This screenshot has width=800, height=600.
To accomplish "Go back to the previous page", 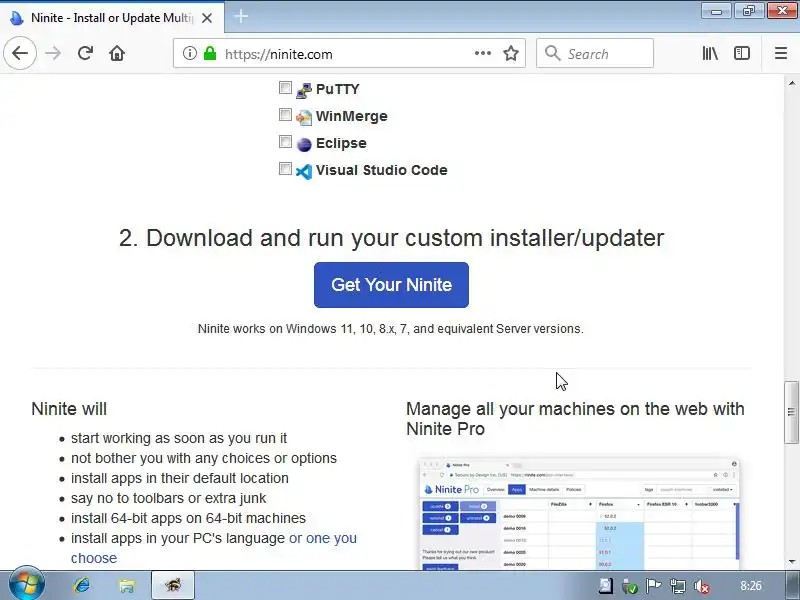I will click(20, 53).
